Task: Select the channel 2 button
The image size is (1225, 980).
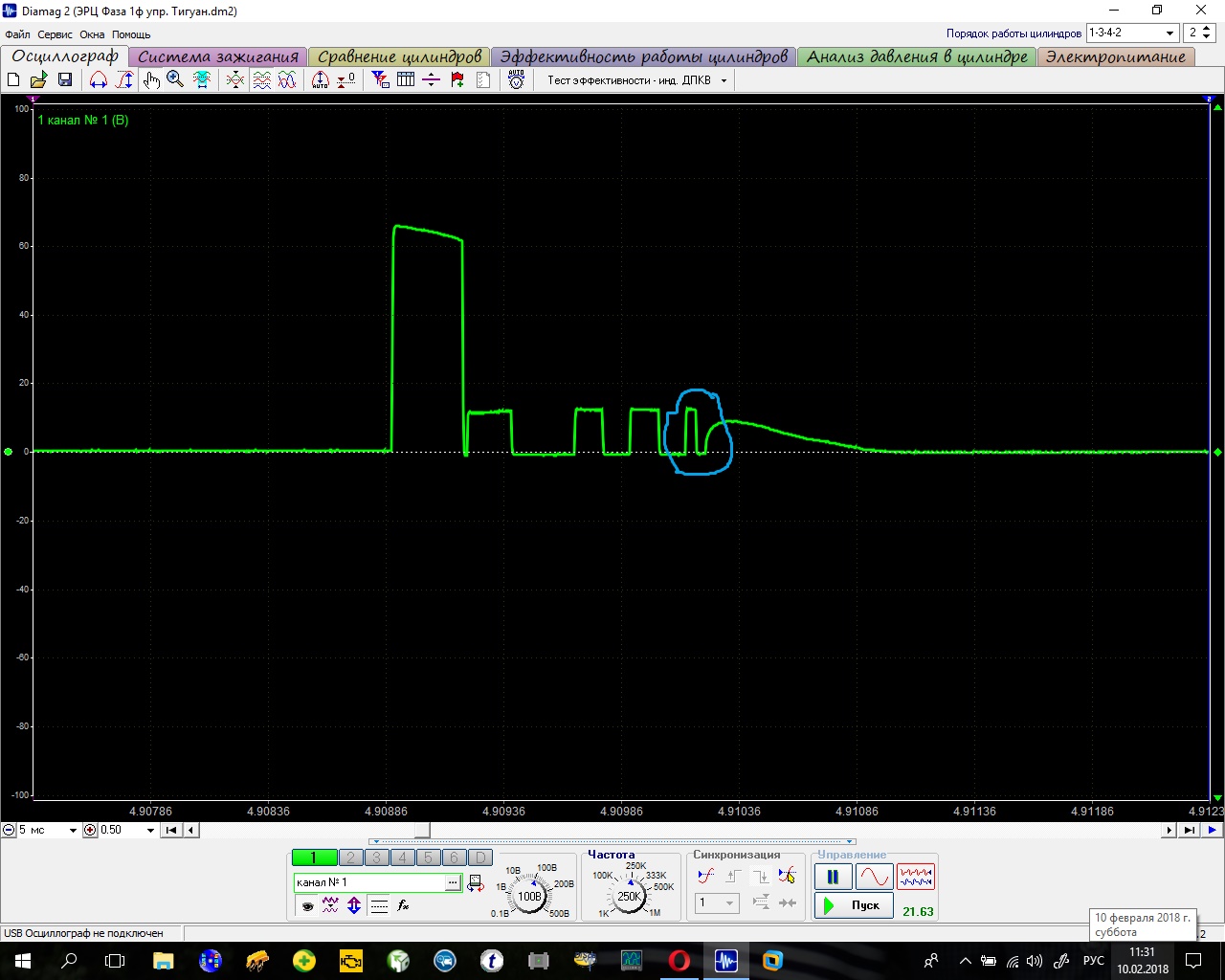Action: coord(351,858)
